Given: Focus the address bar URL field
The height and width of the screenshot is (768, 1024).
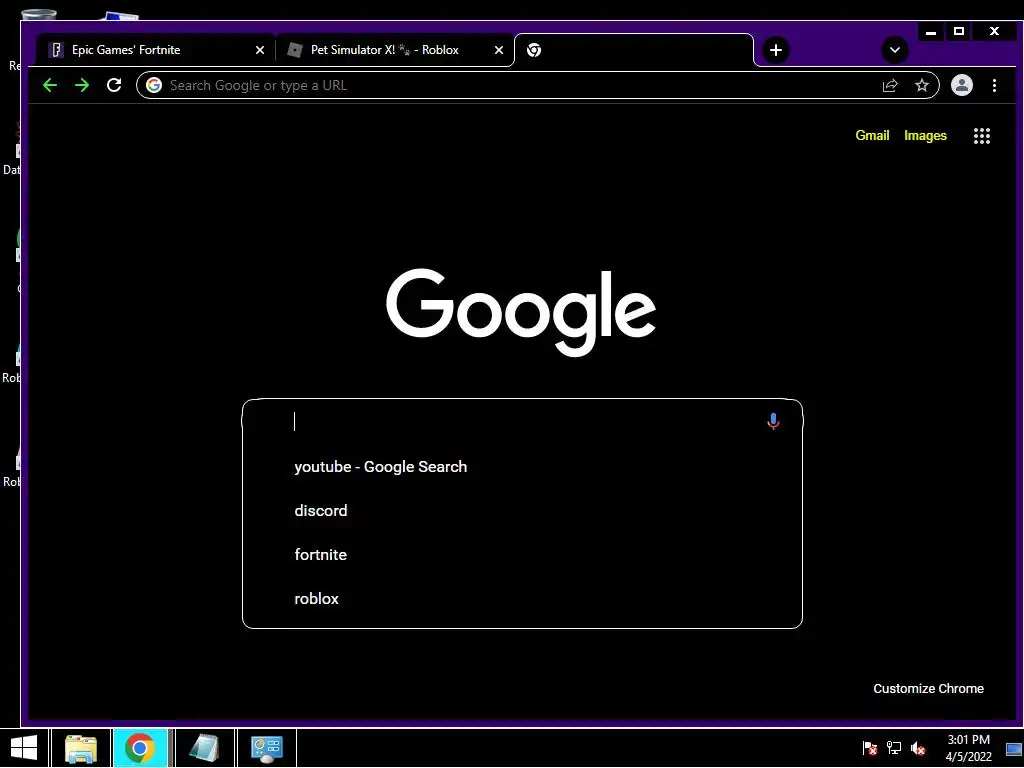Looking at the screenshot, I should pos(522,85).
